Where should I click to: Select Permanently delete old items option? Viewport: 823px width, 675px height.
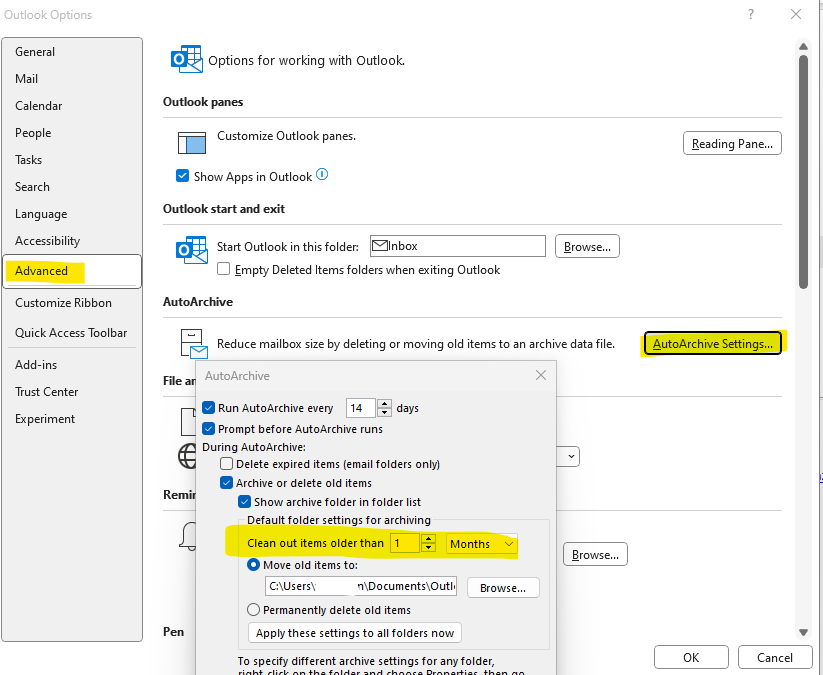254,610
